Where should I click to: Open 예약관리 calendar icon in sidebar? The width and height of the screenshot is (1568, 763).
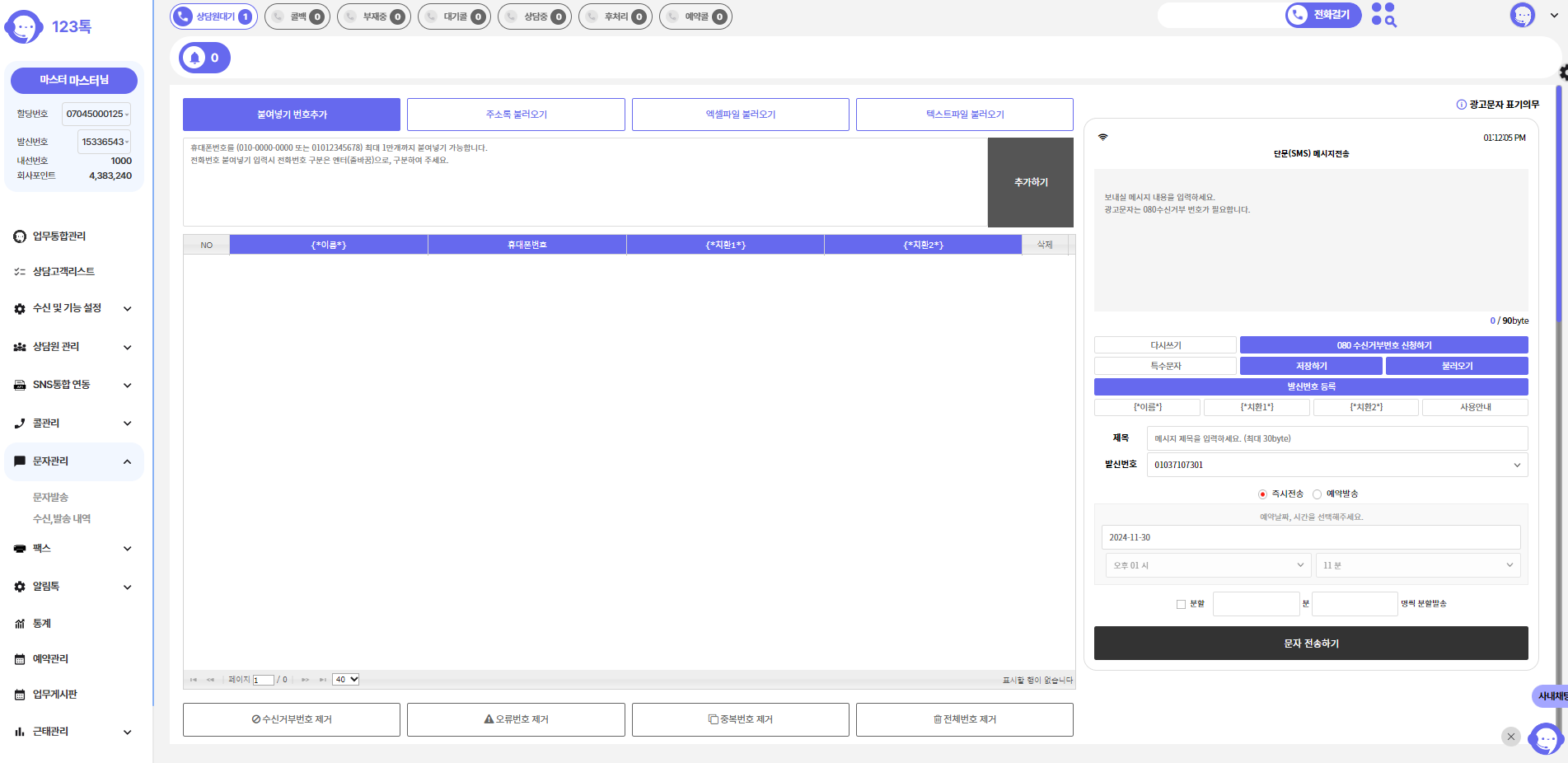tap(20, 659)
